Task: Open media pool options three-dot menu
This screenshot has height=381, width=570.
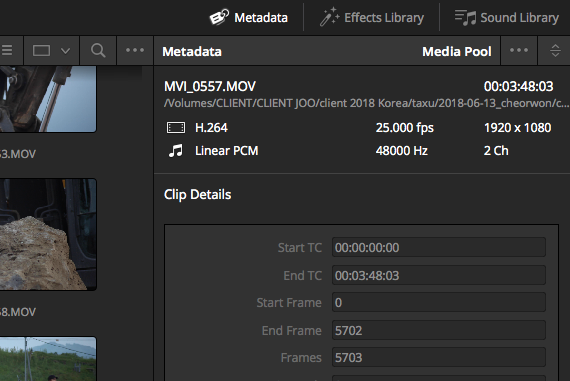Action: coord(135,50)
